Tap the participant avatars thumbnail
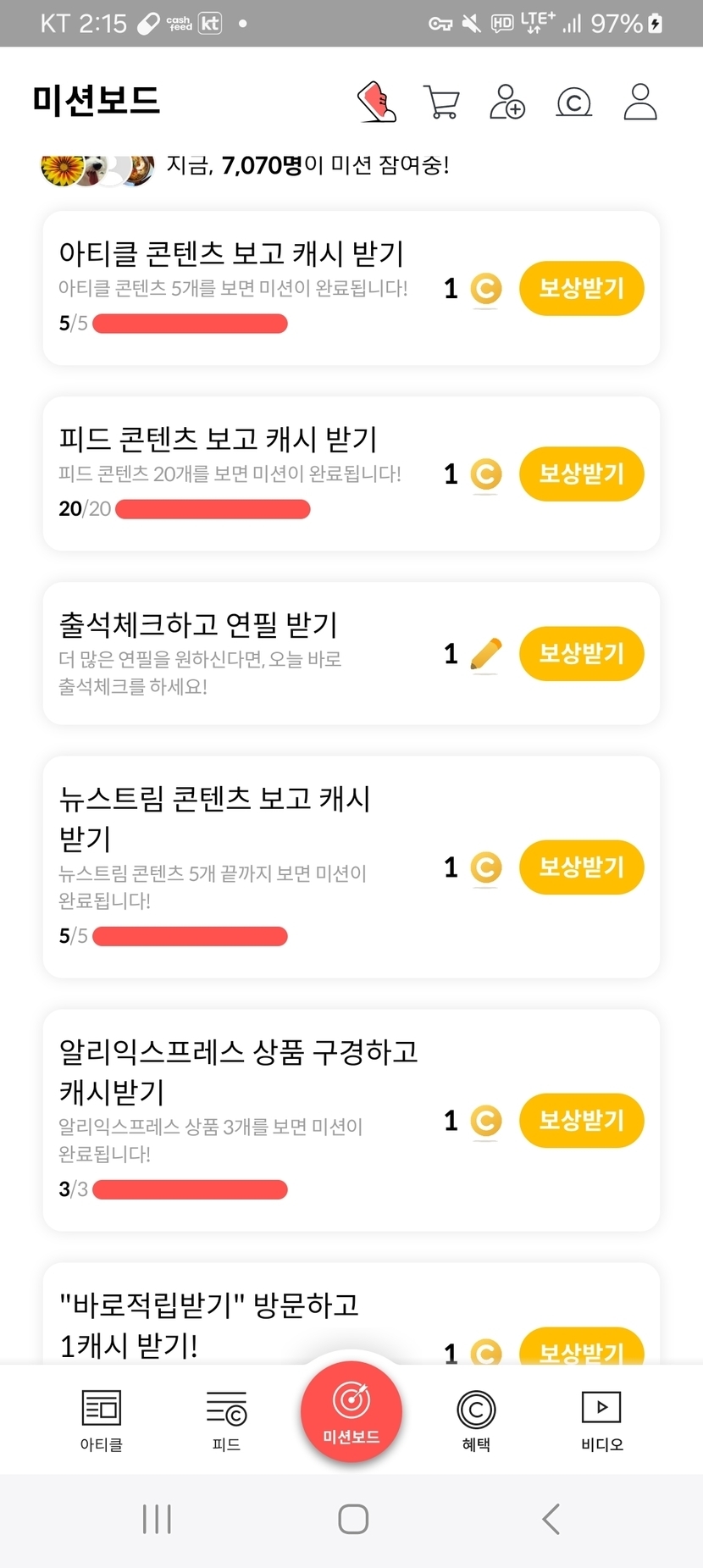Screen dimensions: 703x1568 point(97,169)
